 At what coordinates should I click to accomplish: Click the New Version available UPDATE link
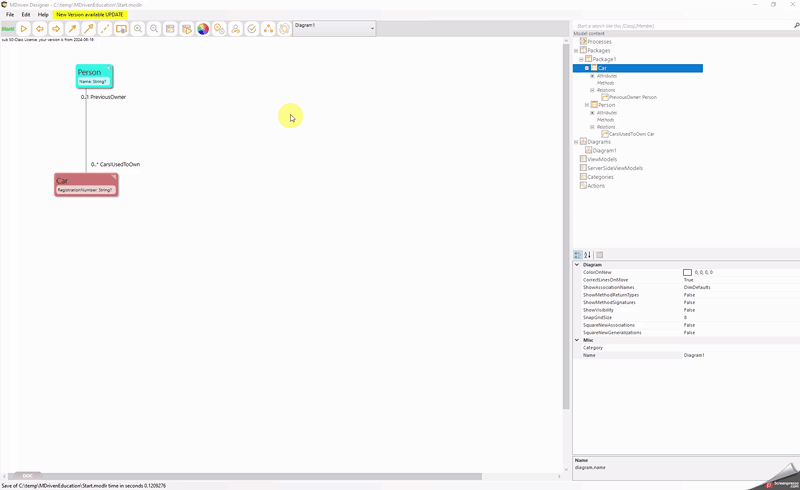tap(90, 15)
